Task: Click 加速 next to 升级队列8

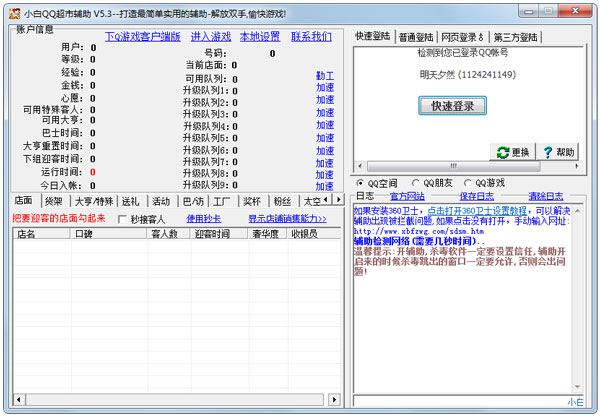Action: coord(324,175)
